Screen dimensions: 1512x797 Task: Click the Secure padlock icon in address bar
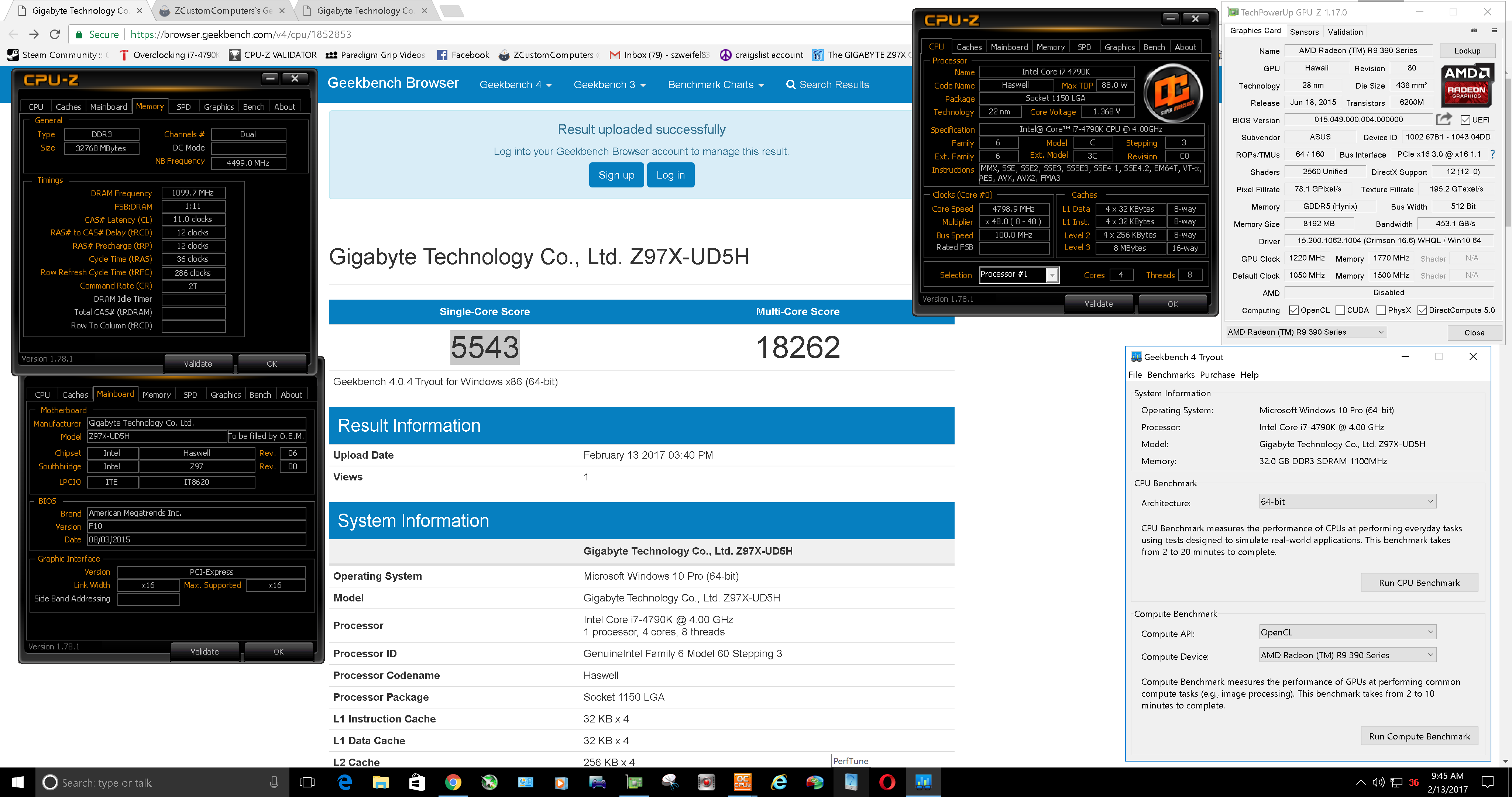tap(79, 35)
